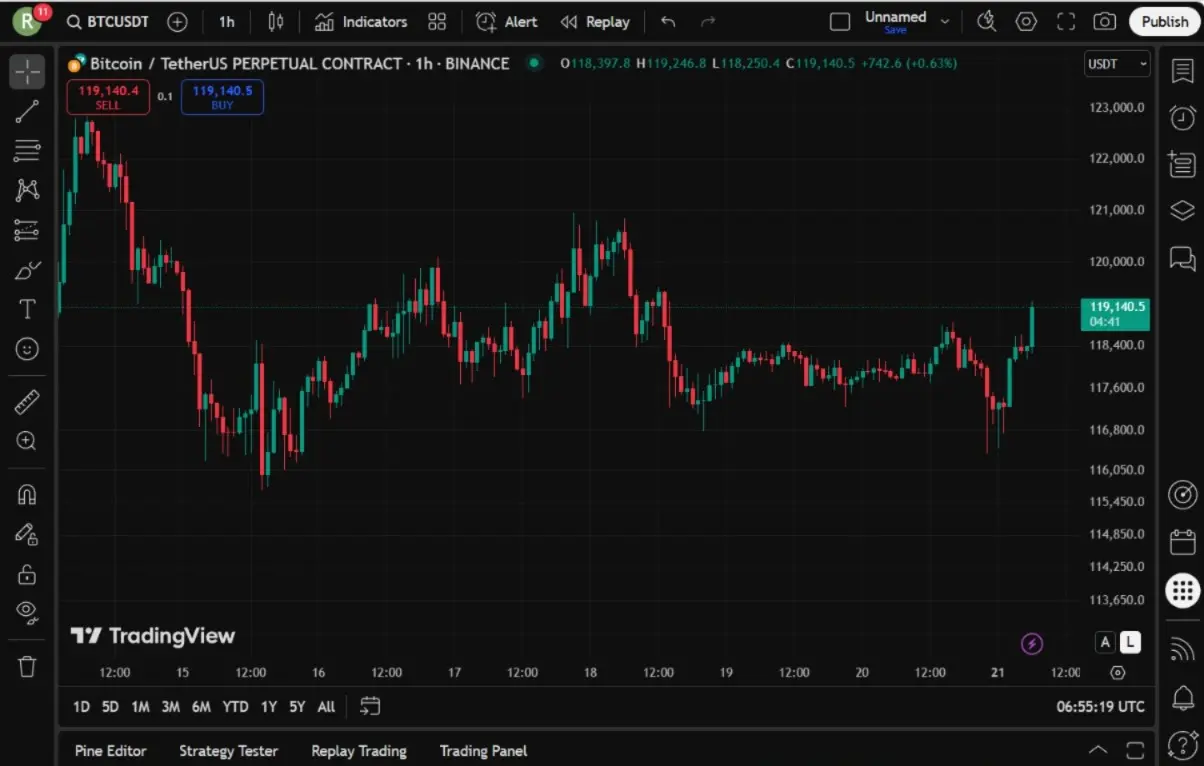The image size is (1204, 766).
Task: Open the streams broadcast icon
Action: pos(1182,650)
